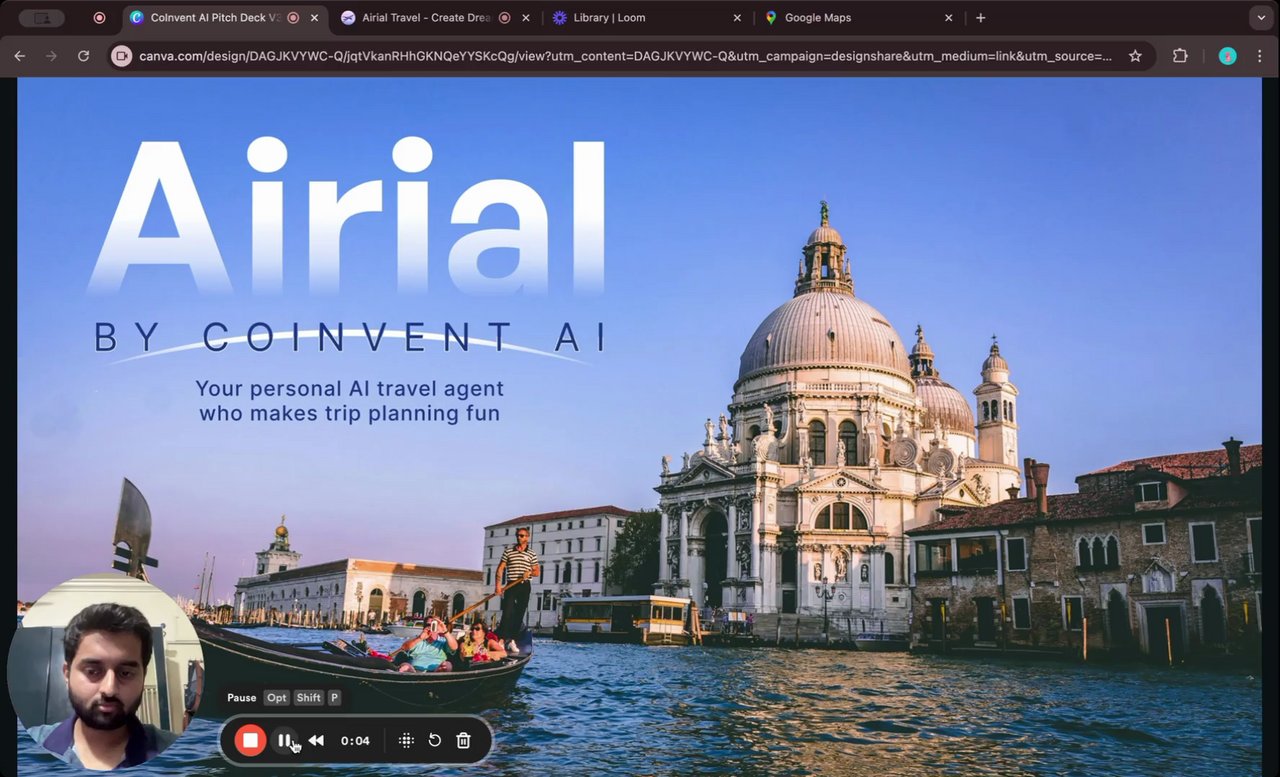Close the Google Maps tab

(x=949, y=18)
